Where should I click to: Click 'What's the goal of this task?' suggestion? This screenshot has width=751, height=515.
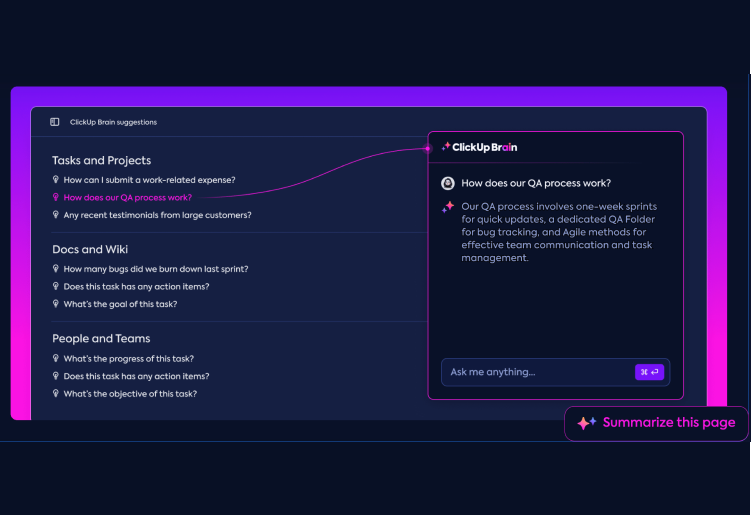point(120,304)
